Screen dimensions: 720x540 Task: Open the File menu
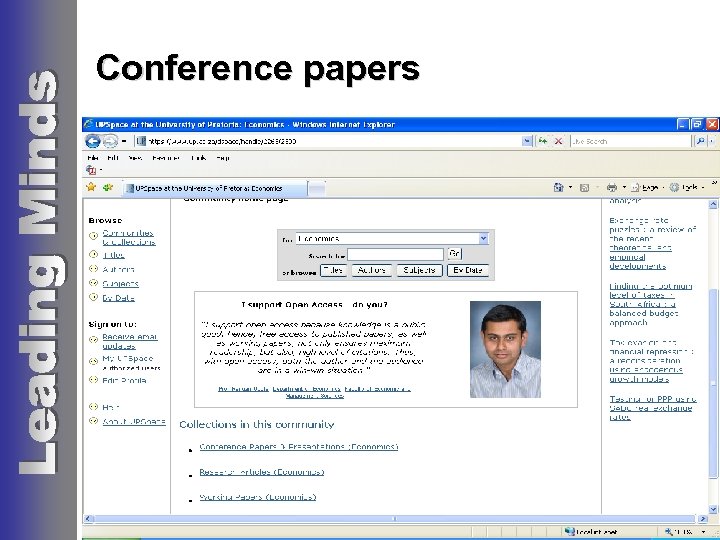[x=93, y=158]
